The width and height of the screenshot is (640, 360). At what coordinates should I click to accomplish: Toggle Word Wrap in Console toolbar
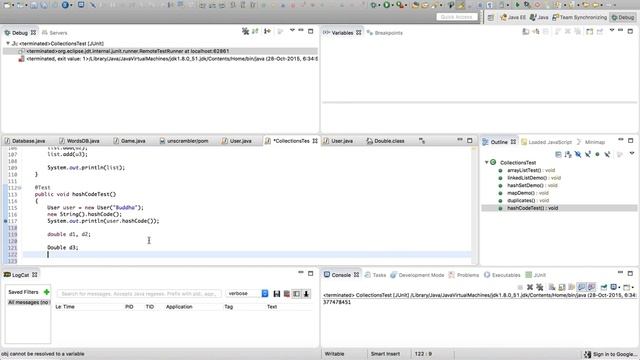tap(571, 287)
